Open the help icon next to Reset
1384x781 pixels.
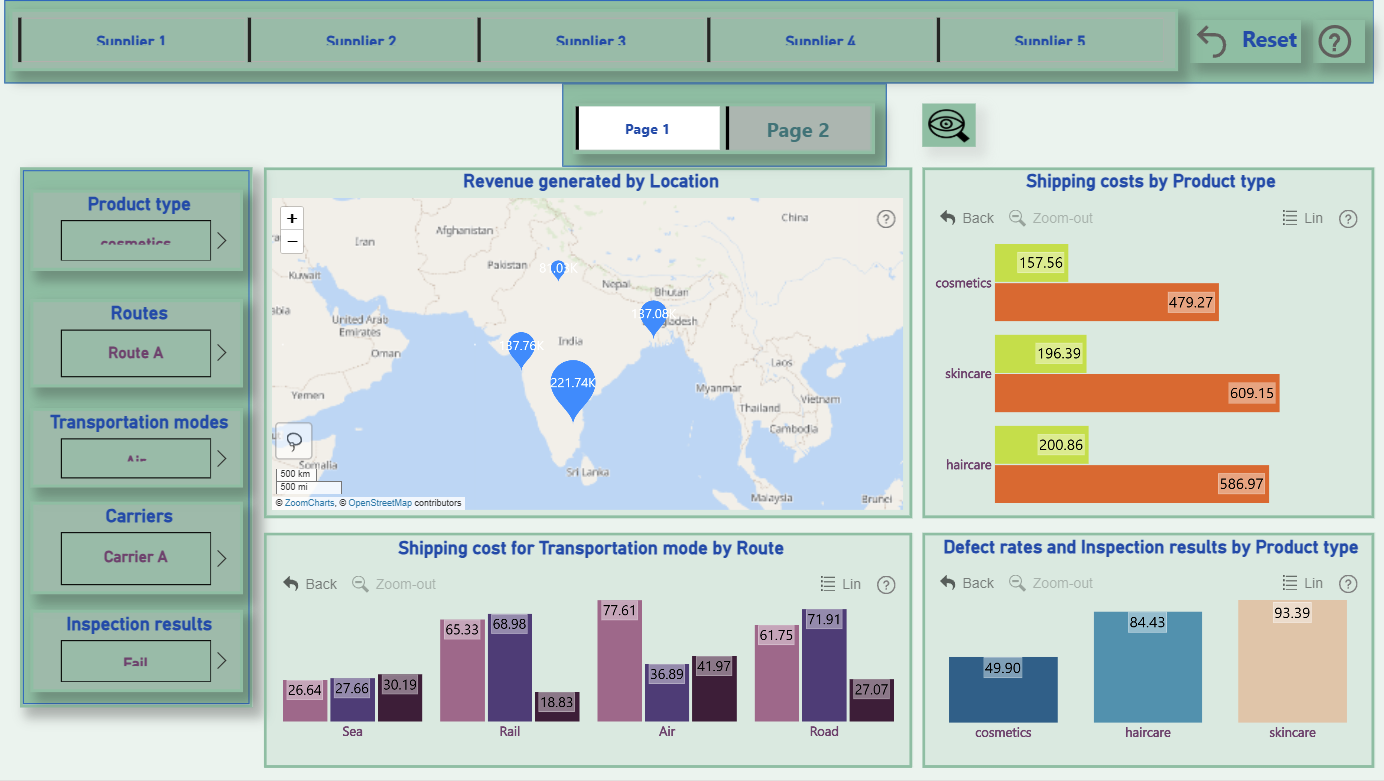(x=1335, y=41)
